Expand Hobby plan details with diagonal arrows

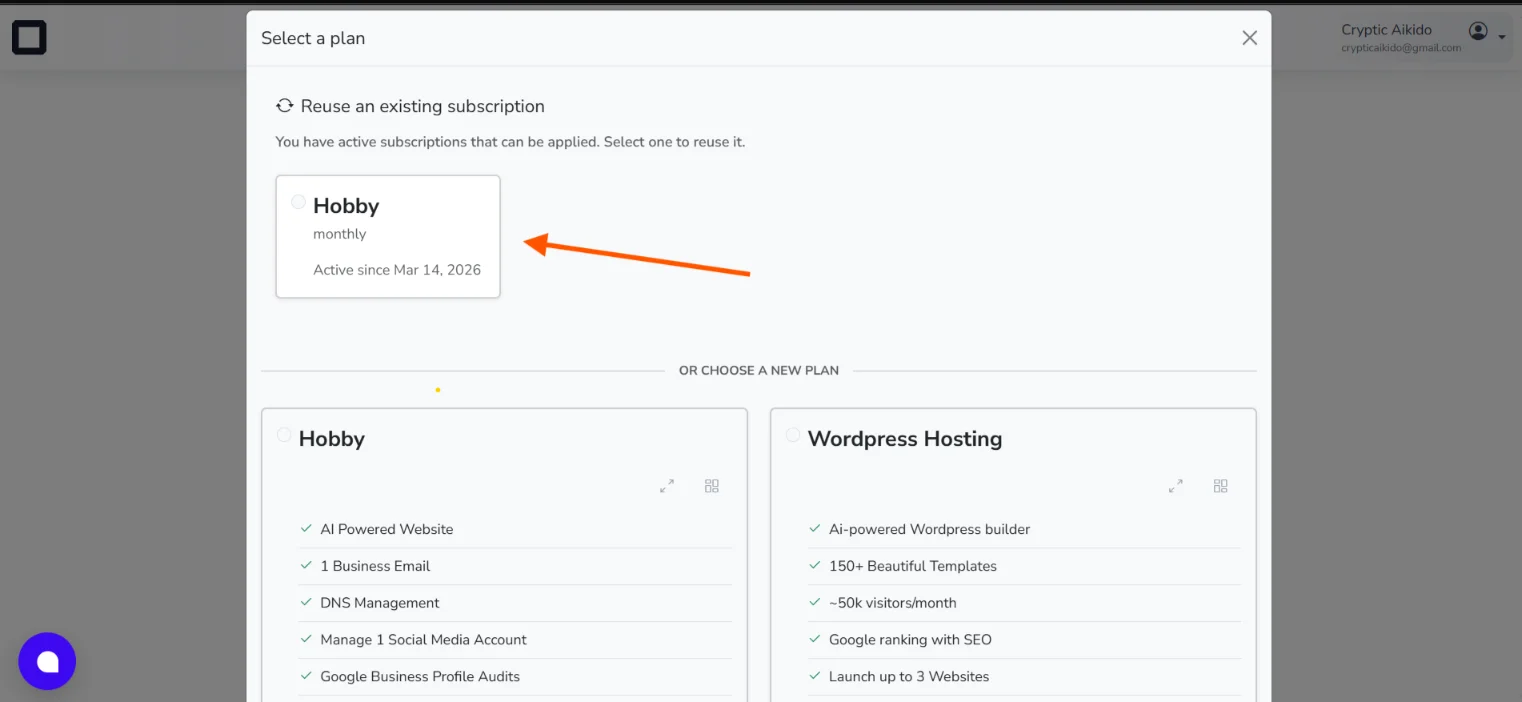click(x=667, y=485)
